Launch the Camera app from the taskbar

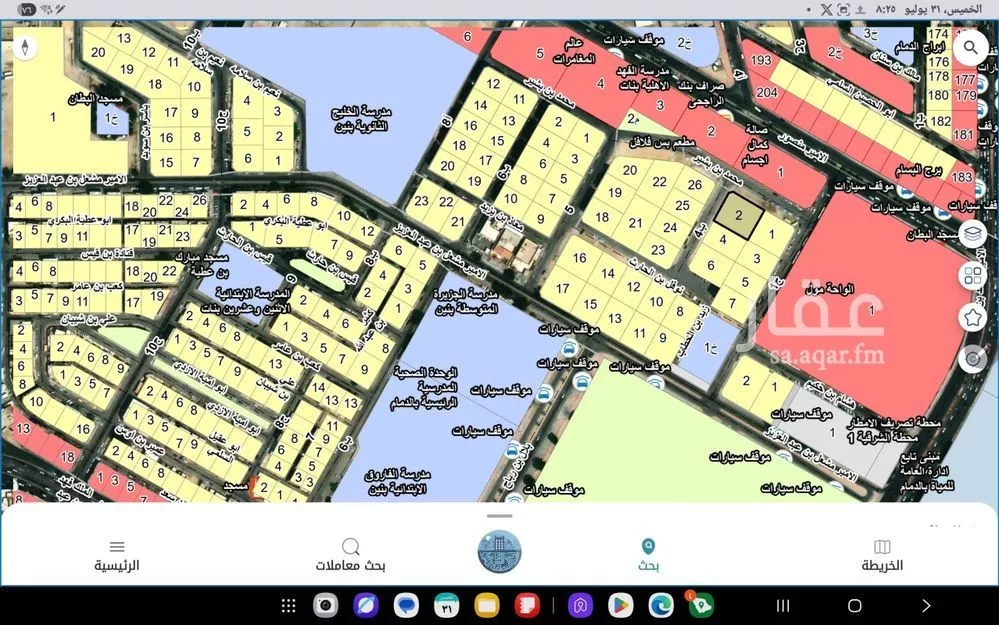click(x=325, y=605)
